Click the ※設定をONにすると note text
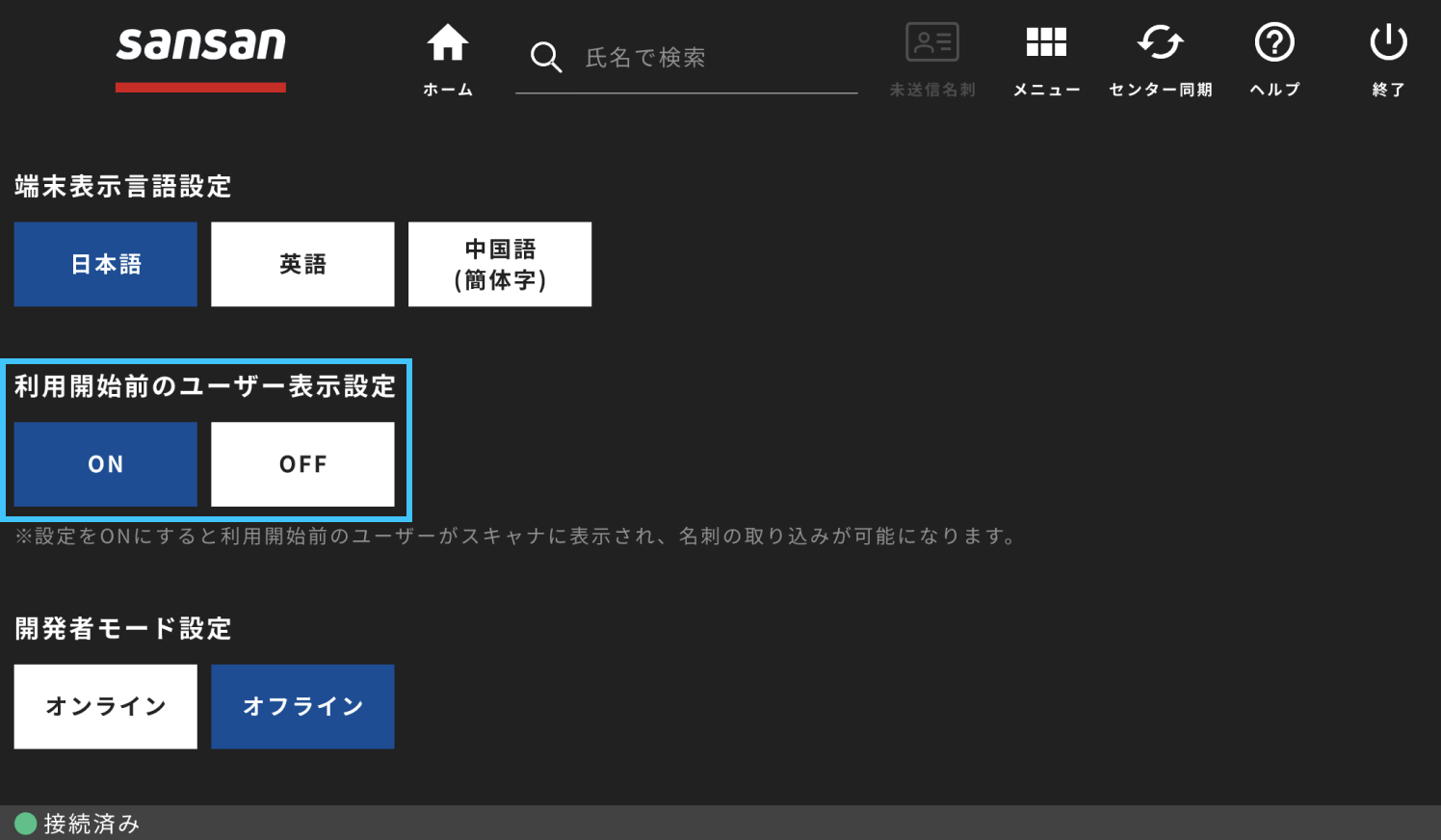 (516, 536)
